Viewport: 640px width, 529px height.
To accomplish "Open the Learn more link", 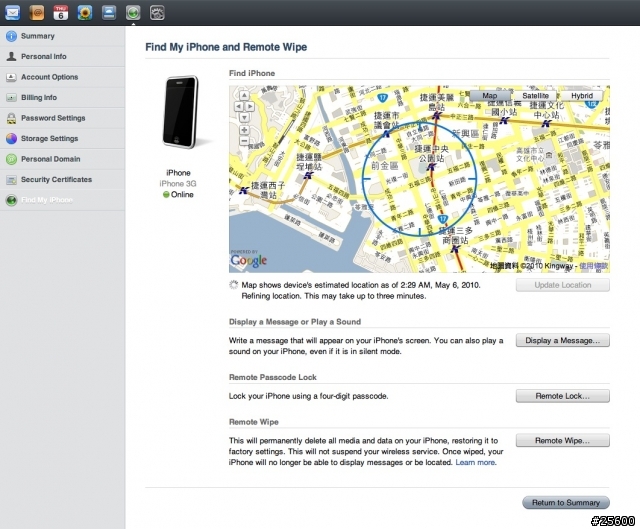I will click(x=476, y=462).
